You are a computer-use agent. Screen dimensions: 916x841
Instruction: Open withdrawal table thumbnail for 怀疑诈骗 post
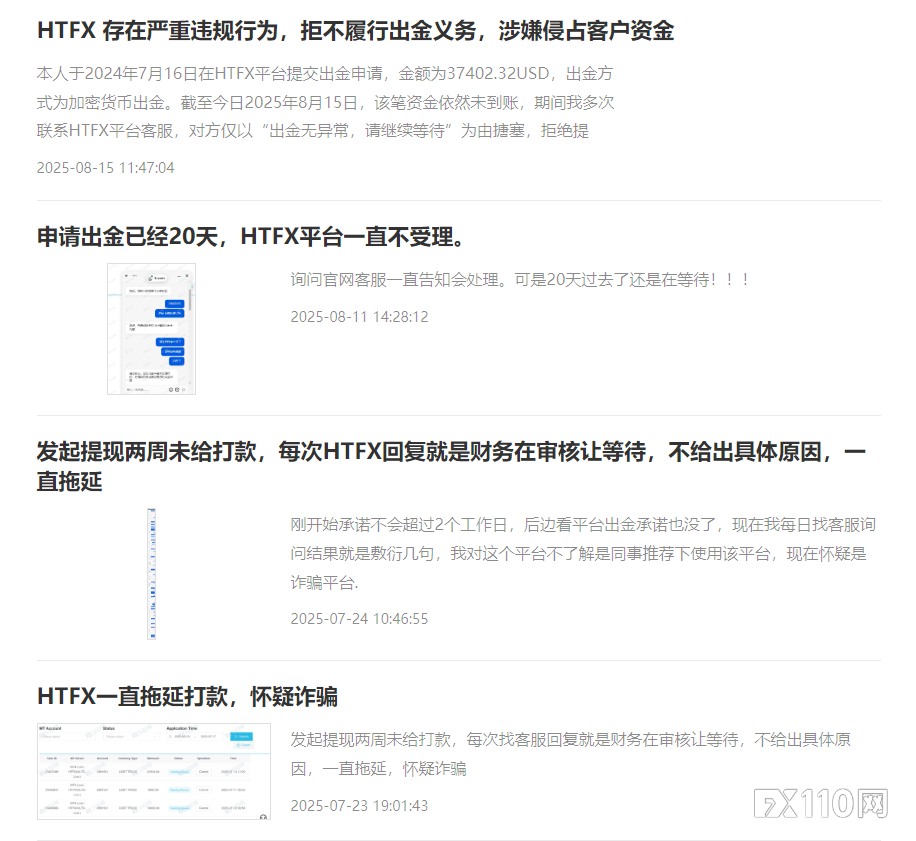click(154, 772)
